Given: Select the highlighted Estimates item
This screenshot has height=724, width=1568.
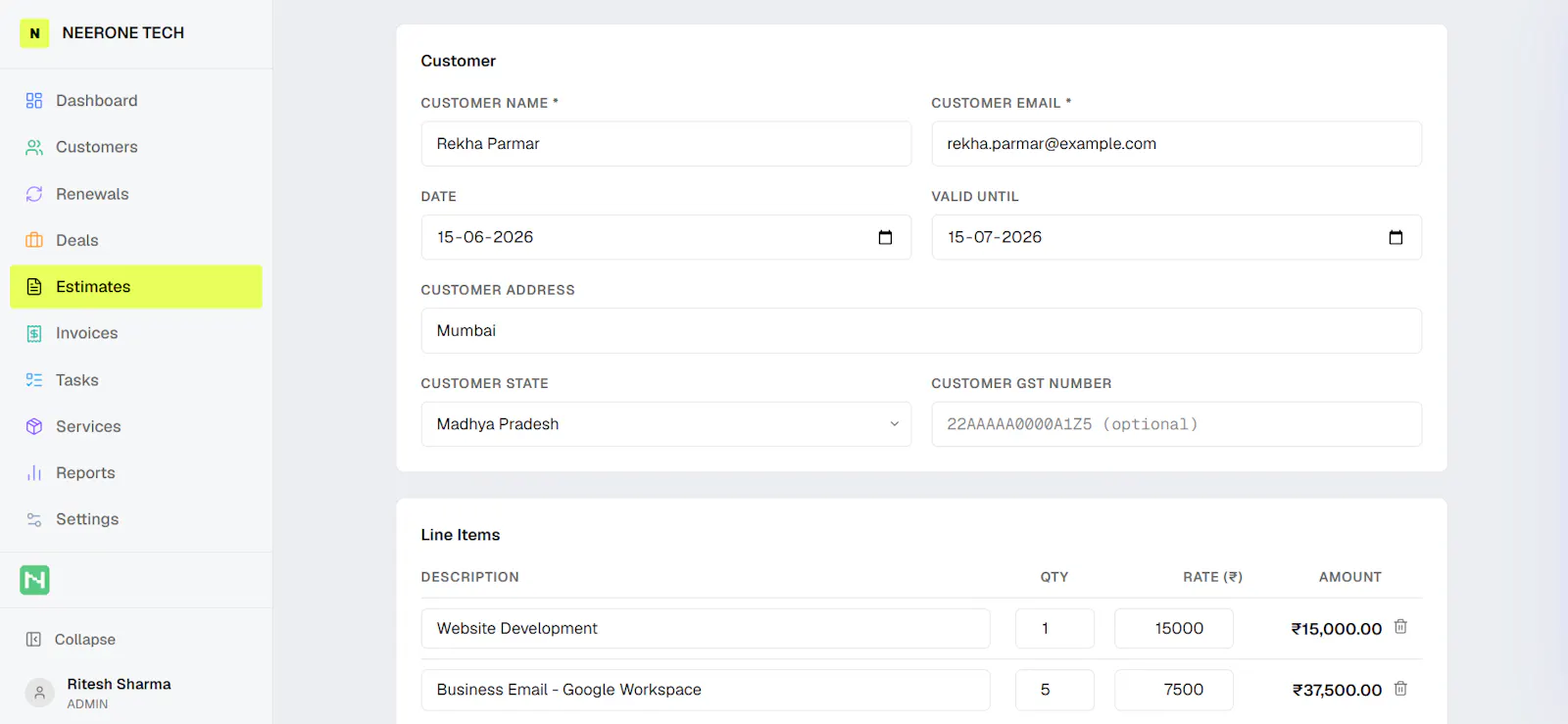Looking at the screenshot, I should coord(136,287).
